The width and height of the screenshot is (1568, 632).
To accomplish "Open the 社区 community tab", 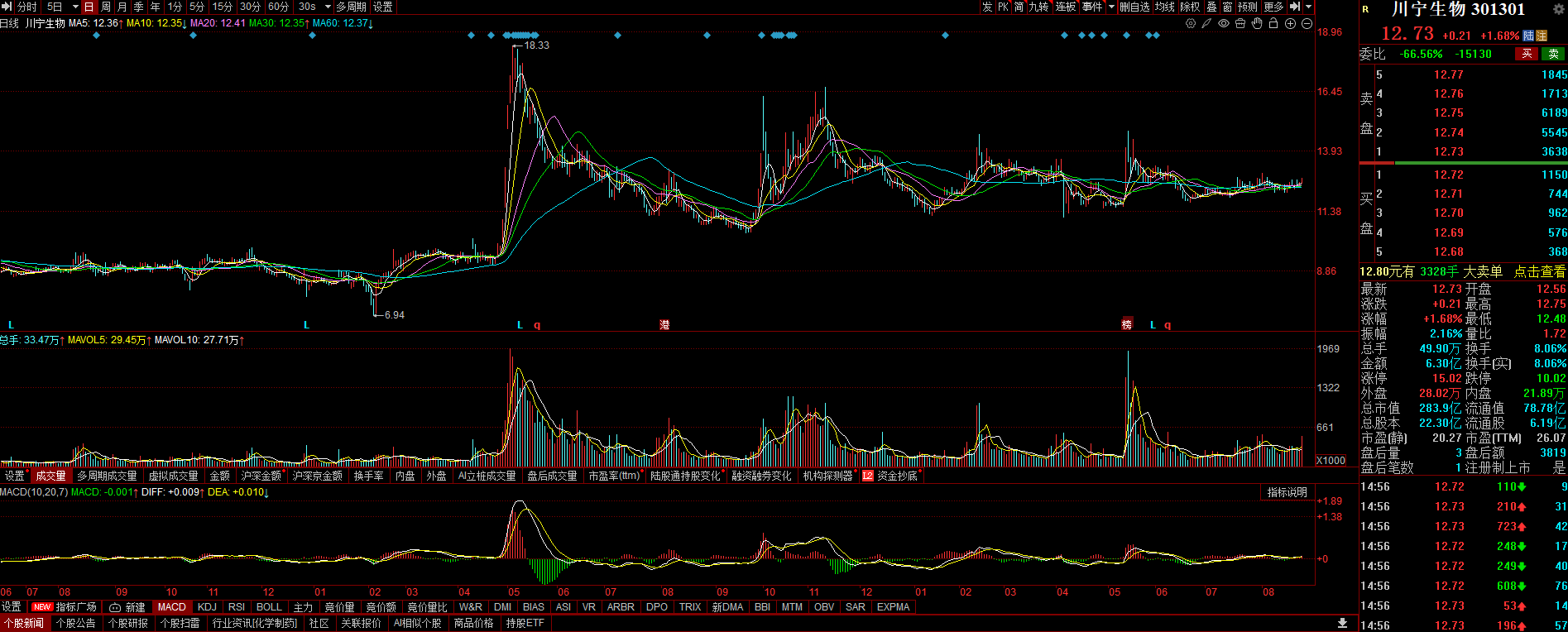I will (319, 623).
